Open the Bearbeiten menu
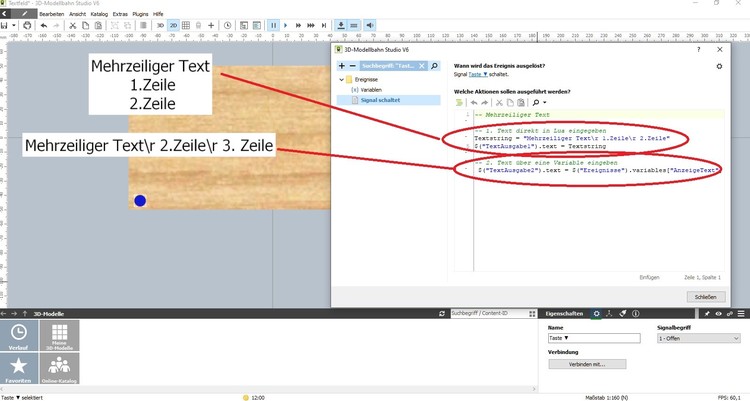750x401 pixels. (x=52, y=14)
